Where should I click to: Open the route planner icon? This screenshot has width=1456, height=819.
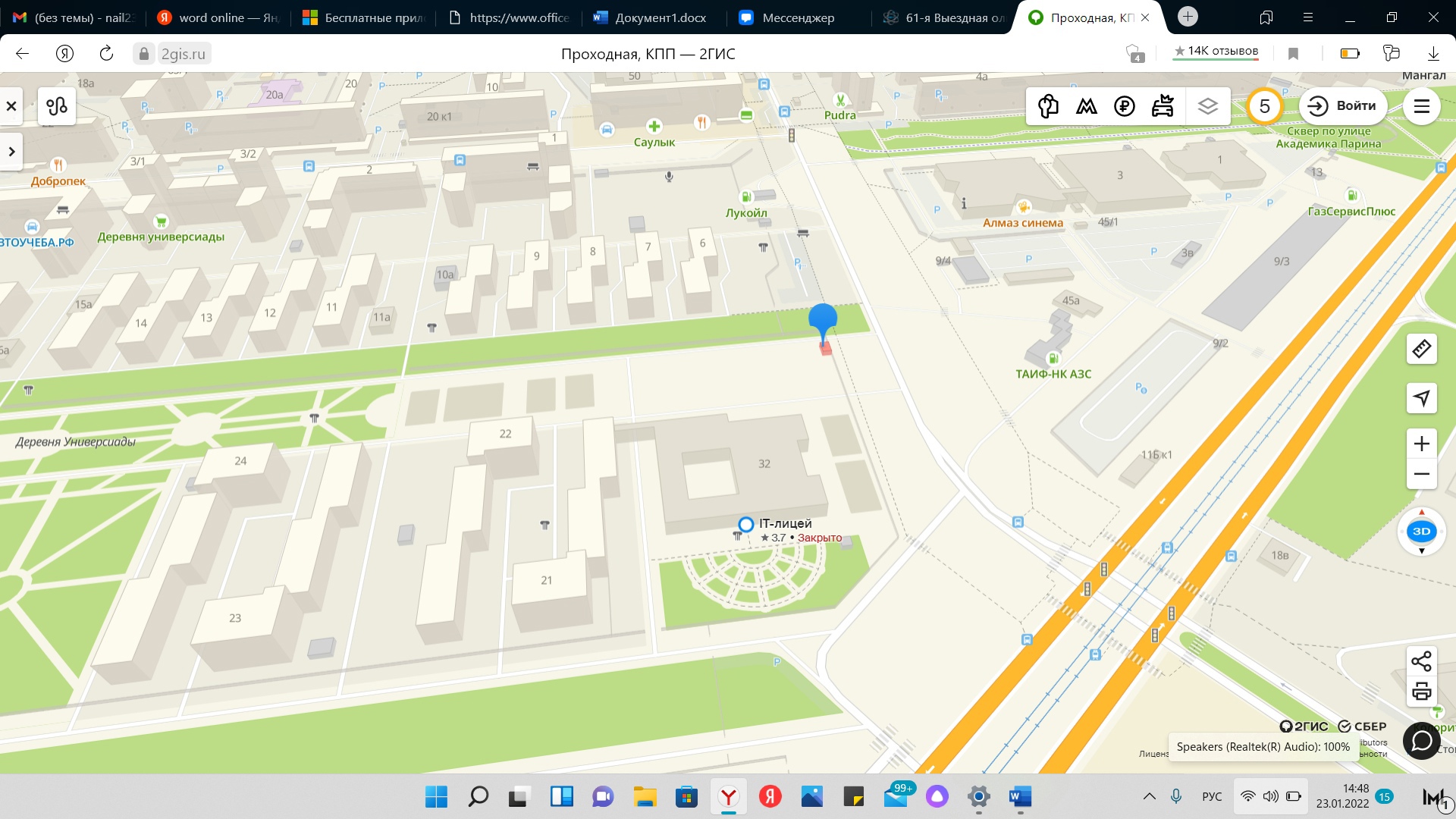click(57, 106)
